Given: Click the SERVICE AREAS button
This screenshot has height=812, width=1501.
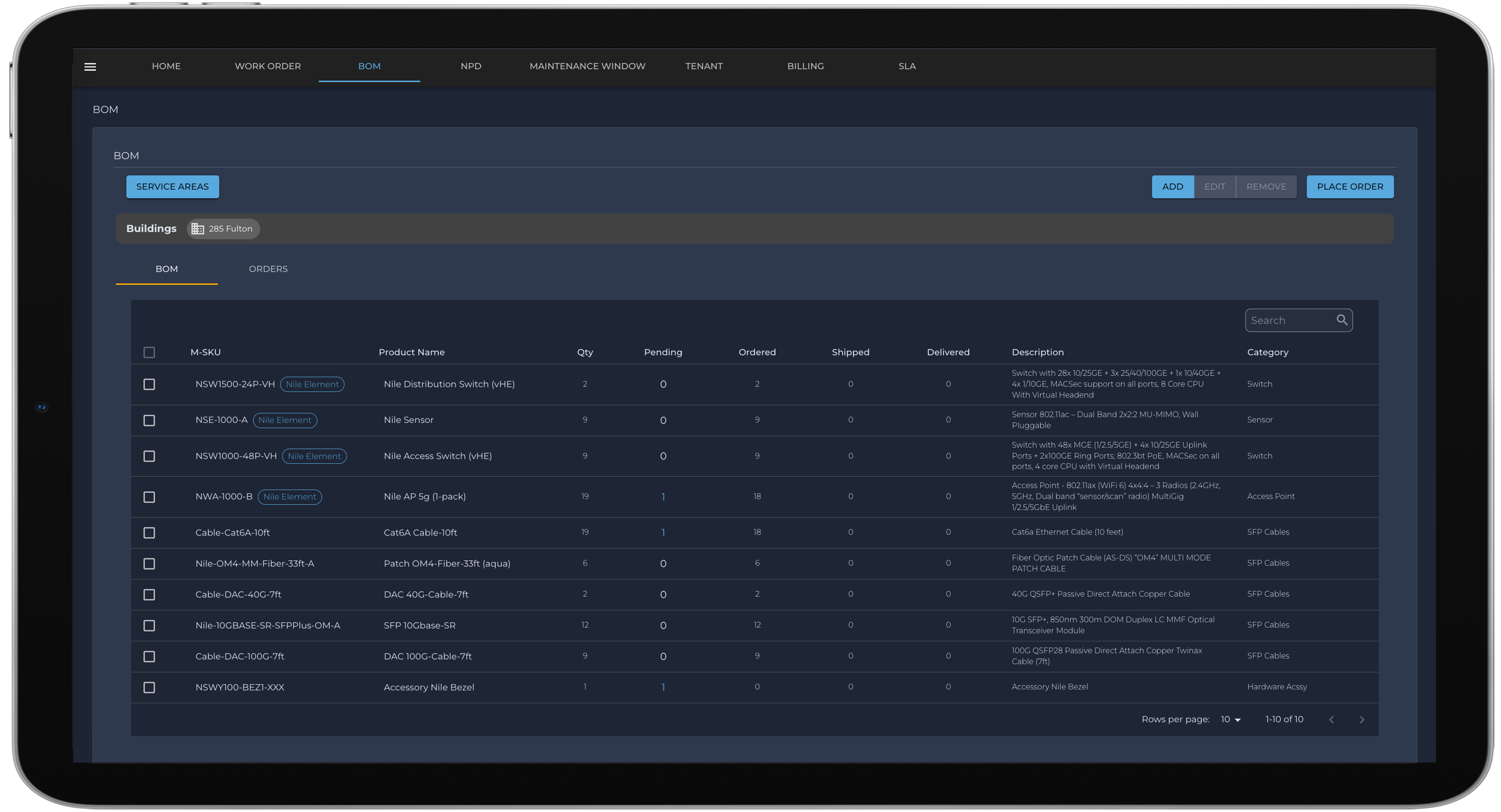Looking at the screenshot, I should click(173, 186).
